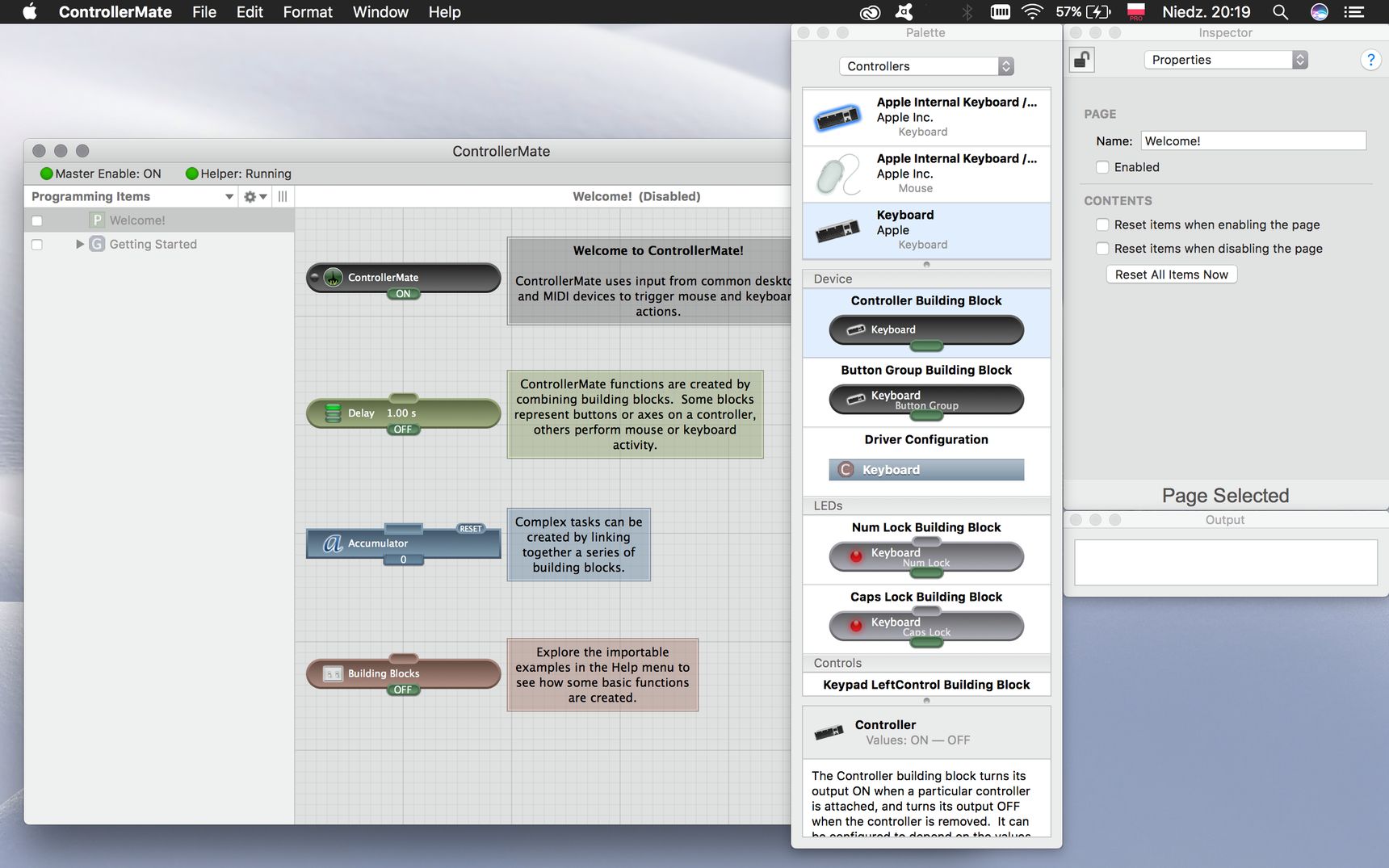Expand the Getting Started group
The width and height of the screenshot is (1389, 868).
[x=80, y=244]
